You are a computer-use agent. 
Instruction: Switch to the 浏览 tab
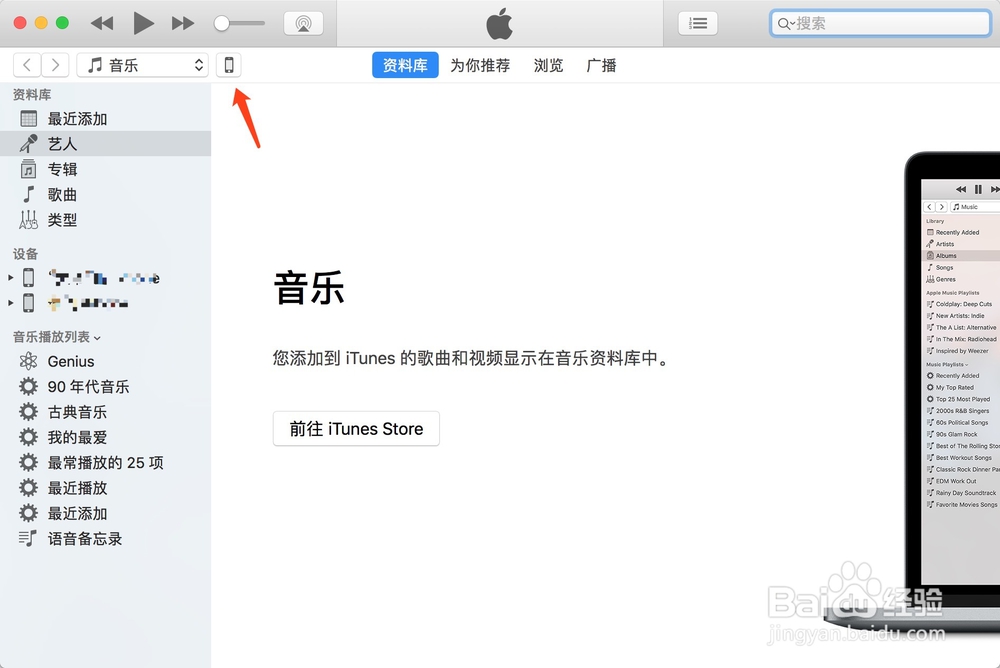[x=548, y=65]
